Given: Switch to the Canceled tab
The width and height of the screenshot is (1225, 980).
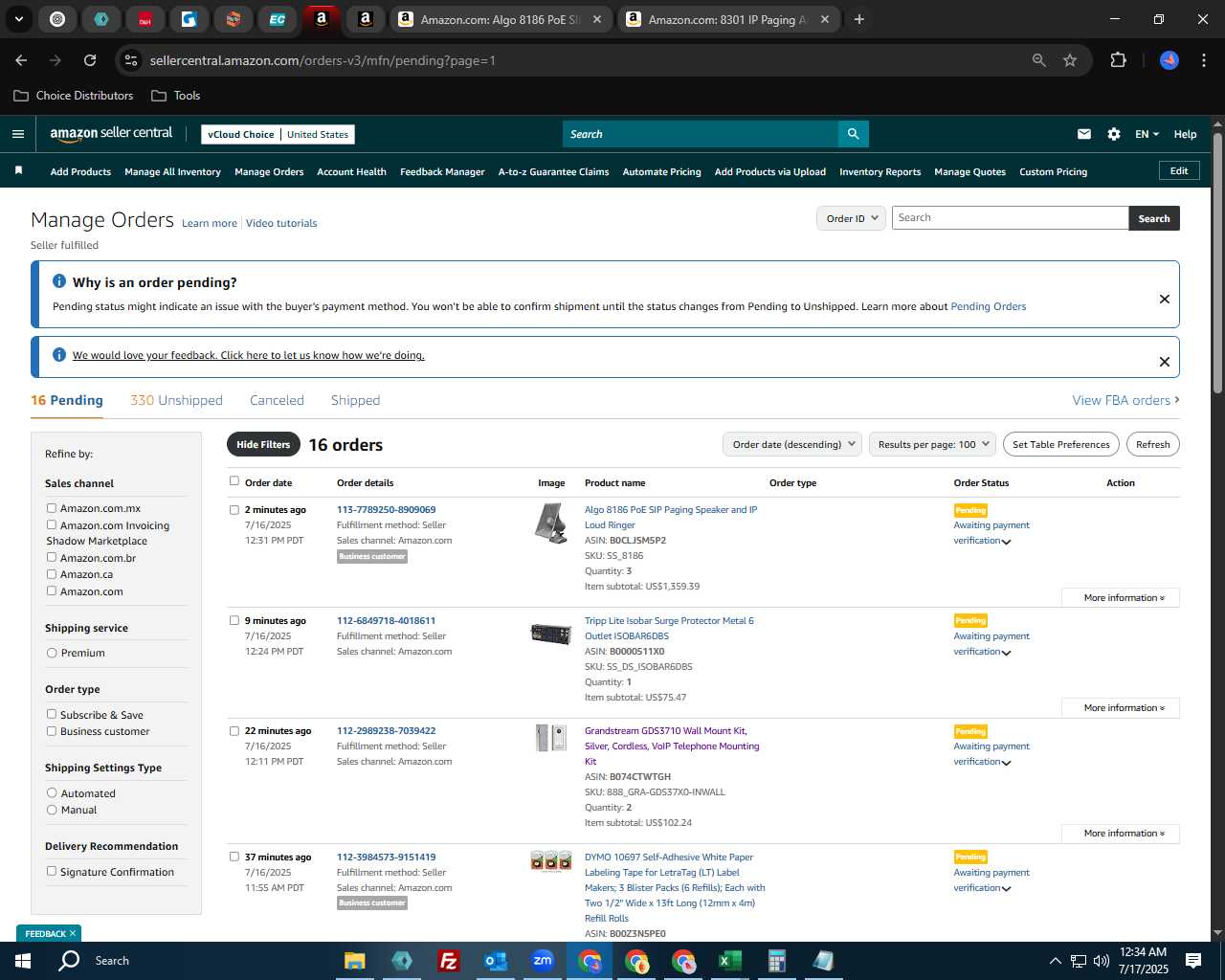Looking at the screenshot, I should 277,400.
